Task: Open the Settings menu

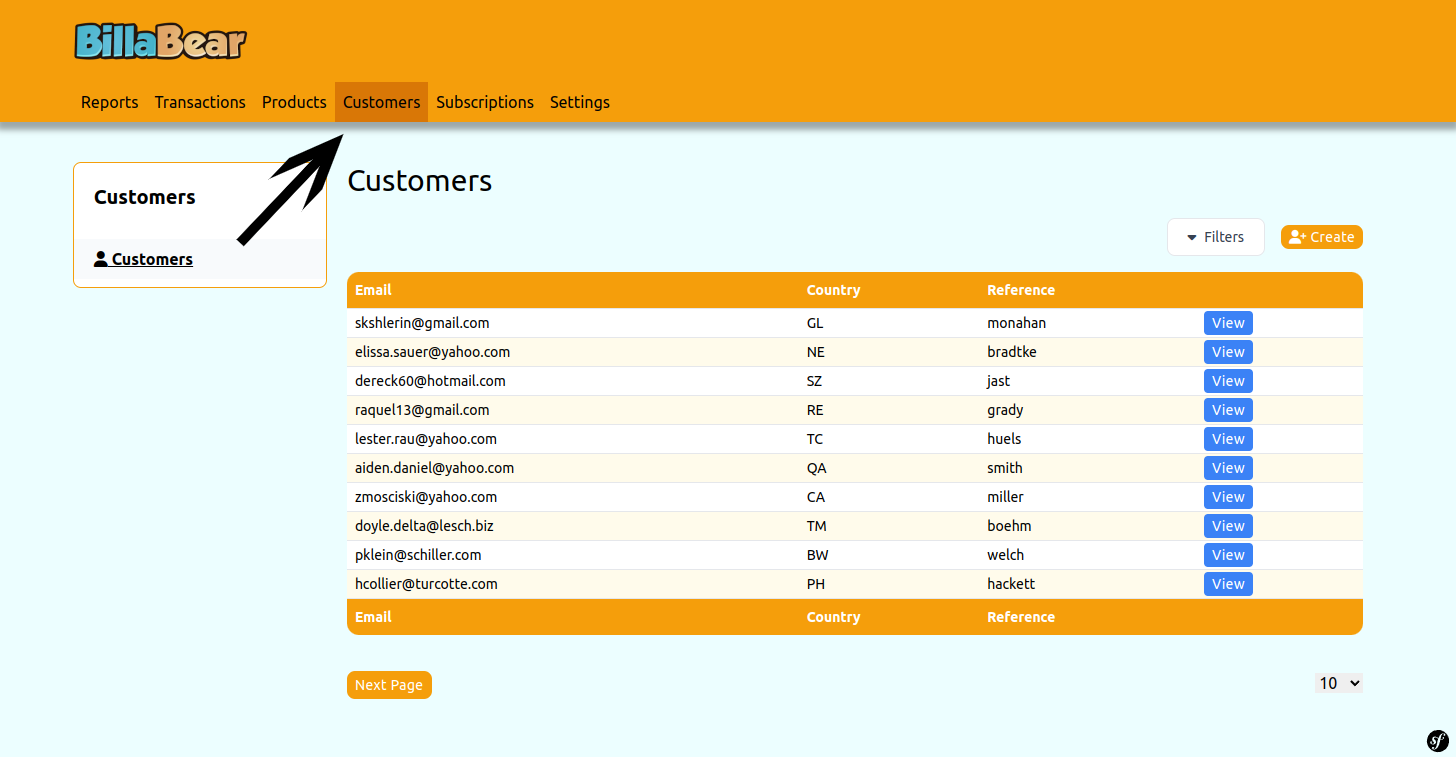Action: point(580,102)
